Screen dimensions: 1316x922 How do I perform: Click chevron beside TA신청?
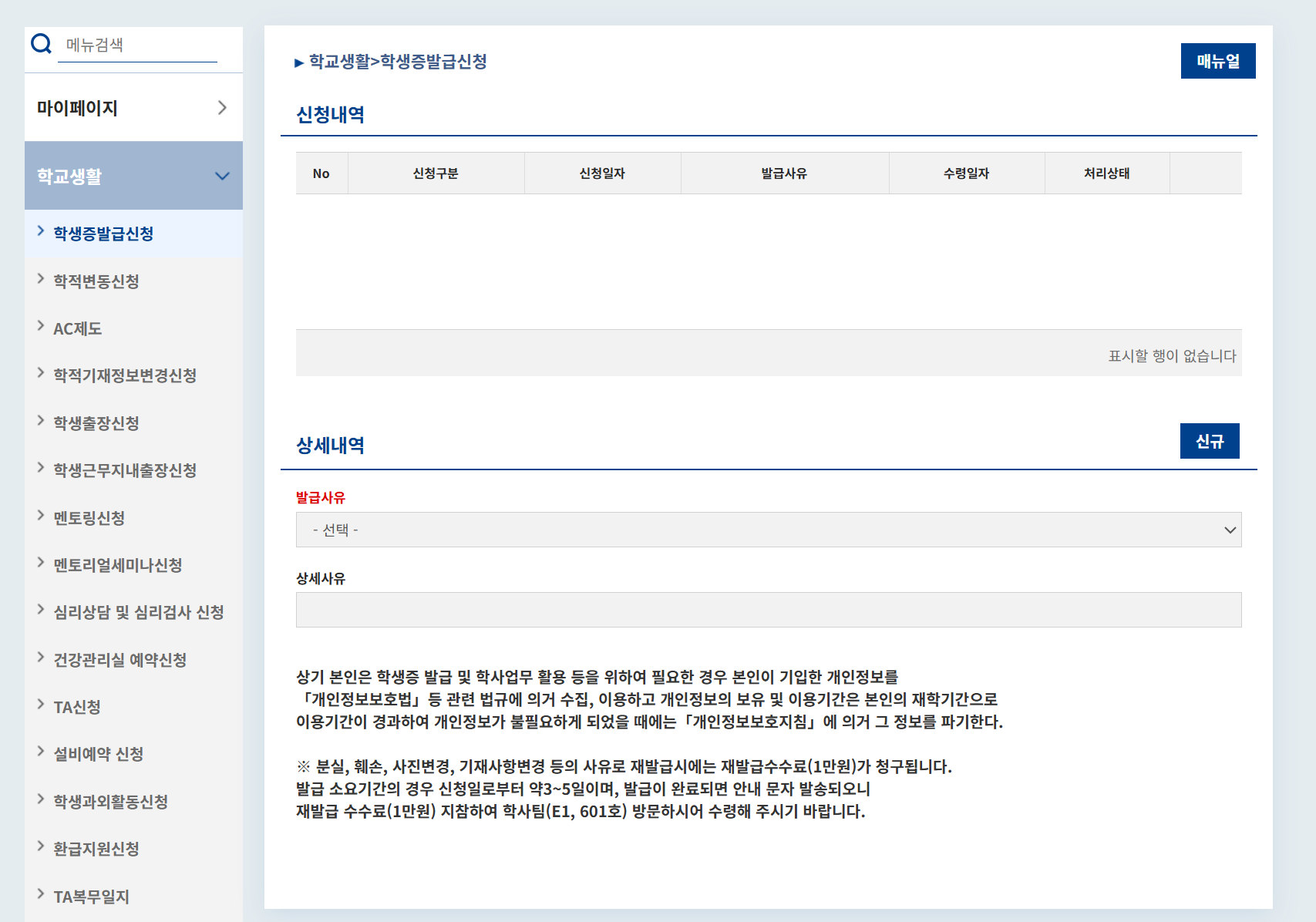41,704
